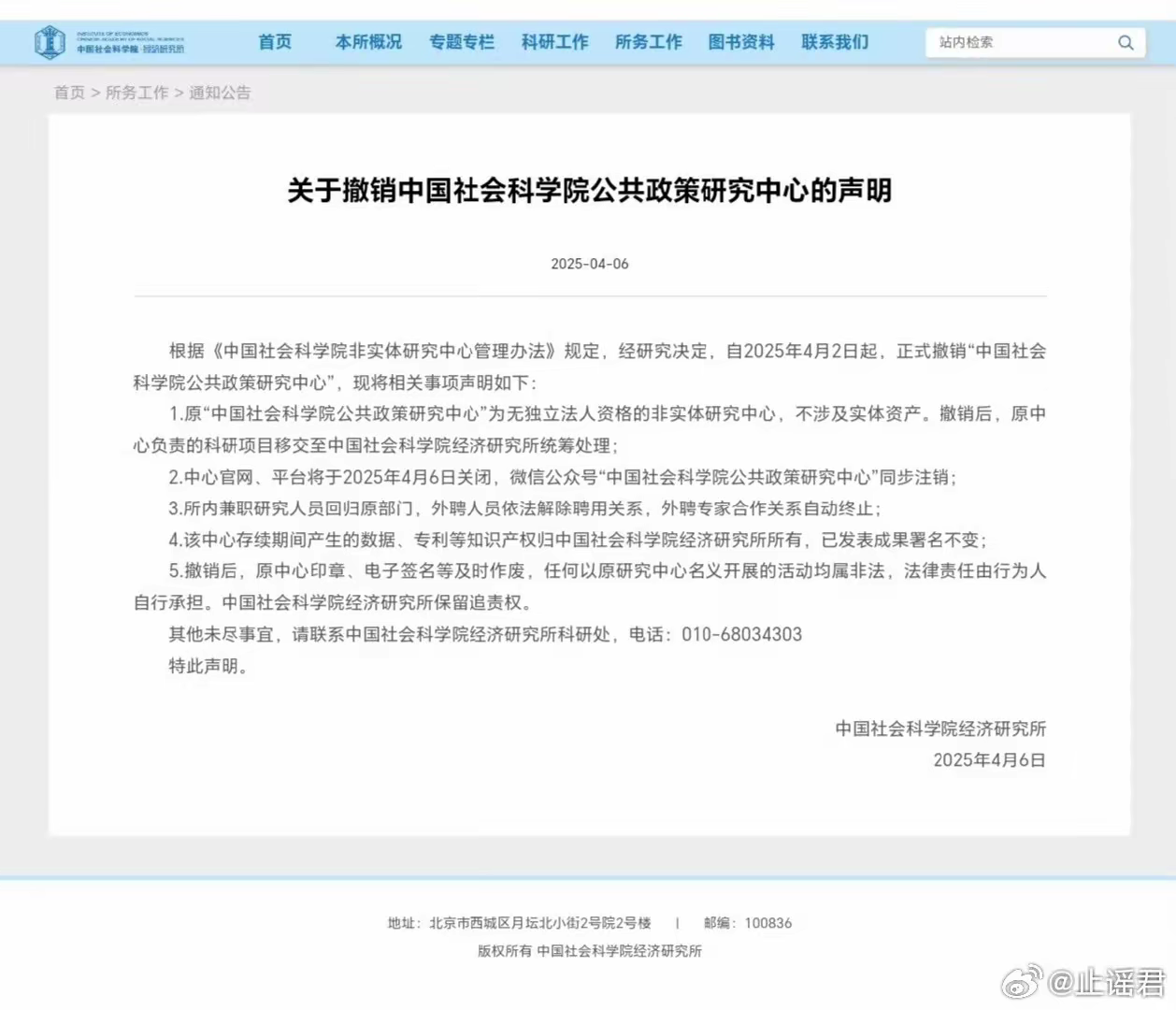
Task: Click the 特此声明 closing line
Action: (x=208, y=666)
